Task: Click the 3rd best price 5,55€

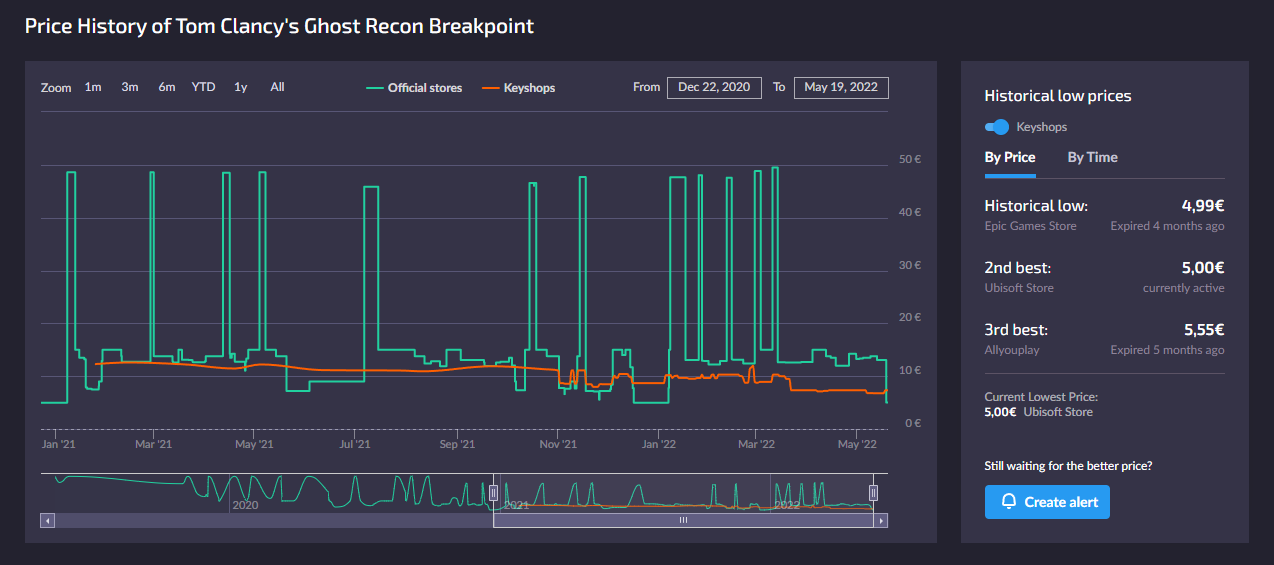Action: point(1203,330)
